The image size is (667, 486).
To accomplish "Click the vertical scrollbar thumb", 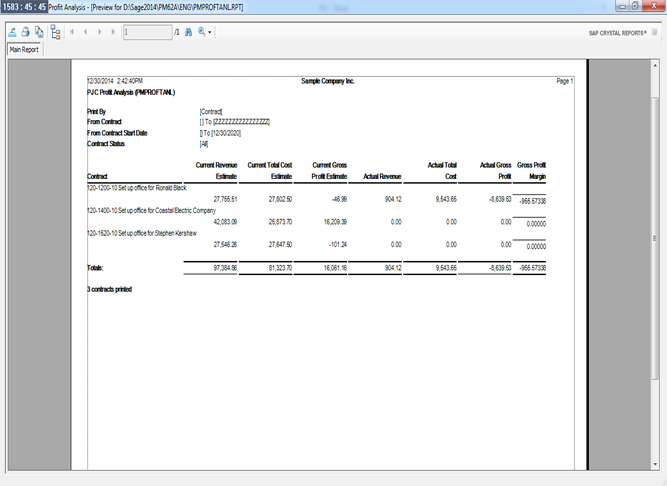I will pyautogui.click(x=657, y=239).
